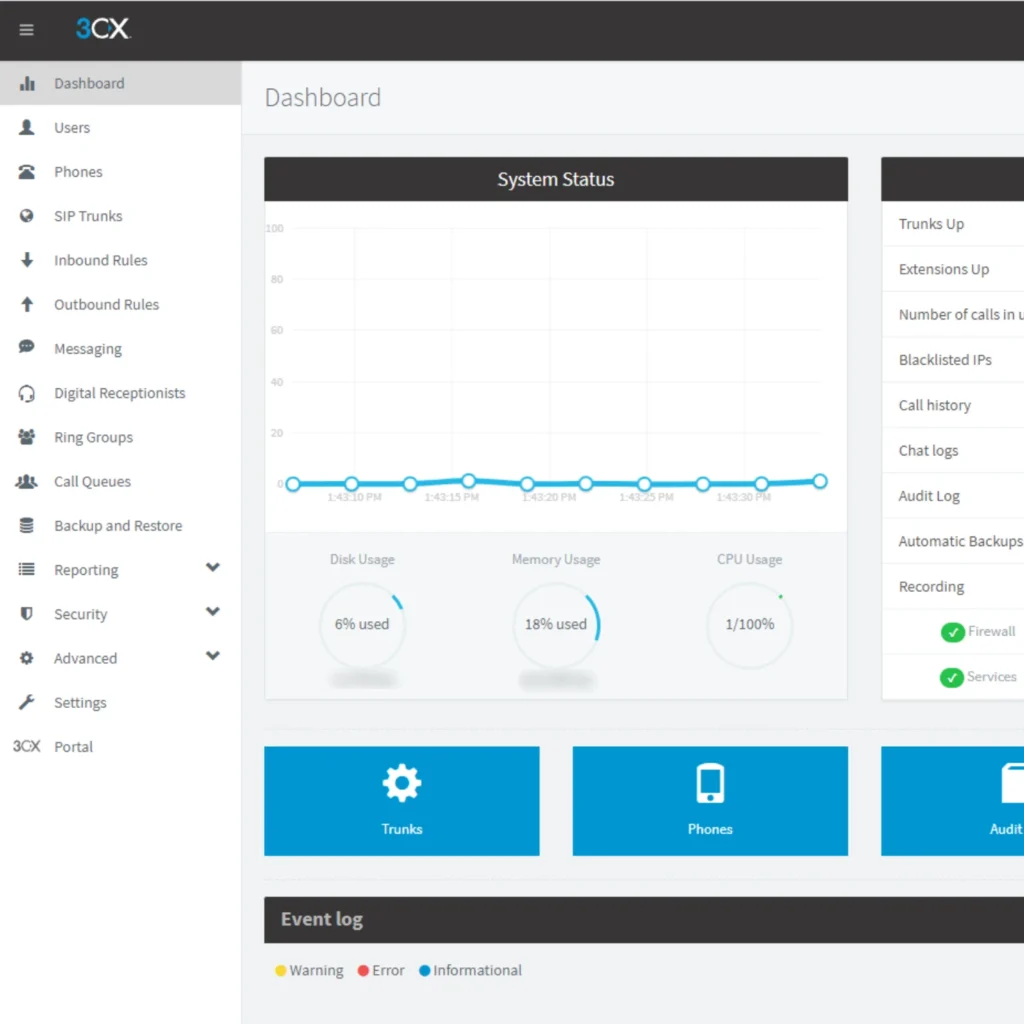
Task: Click the green Services status check
Action: tap(953, 677)
